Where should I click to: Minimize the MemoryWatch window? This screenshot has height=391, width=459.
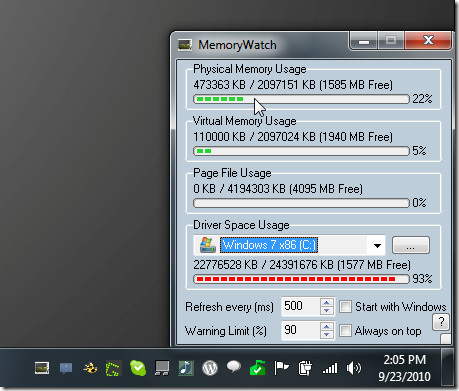pyautogui.click(x=364, y=41)
